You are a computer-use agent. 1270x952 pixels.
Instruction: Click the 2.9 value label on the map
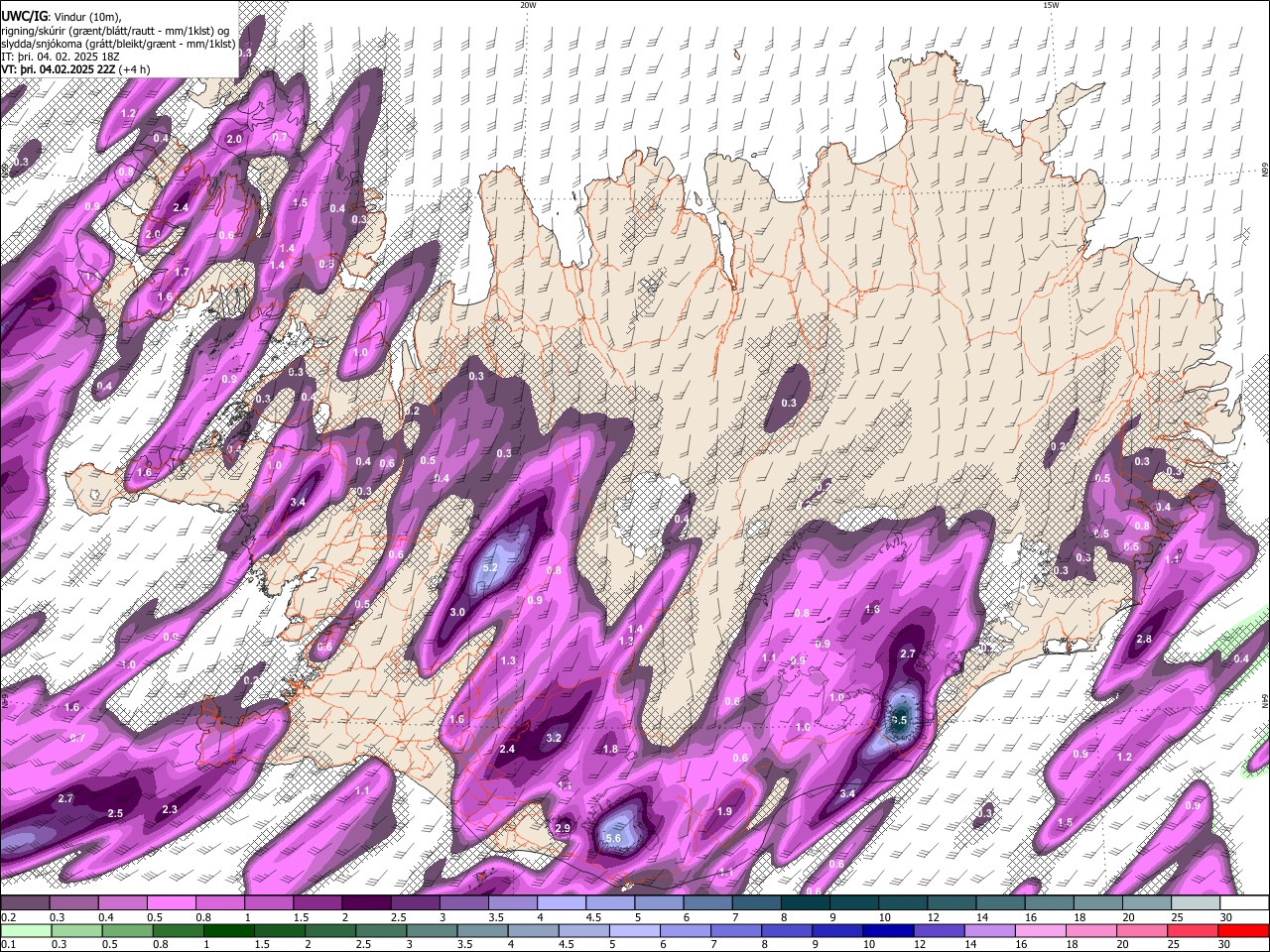tap(563, 828)
